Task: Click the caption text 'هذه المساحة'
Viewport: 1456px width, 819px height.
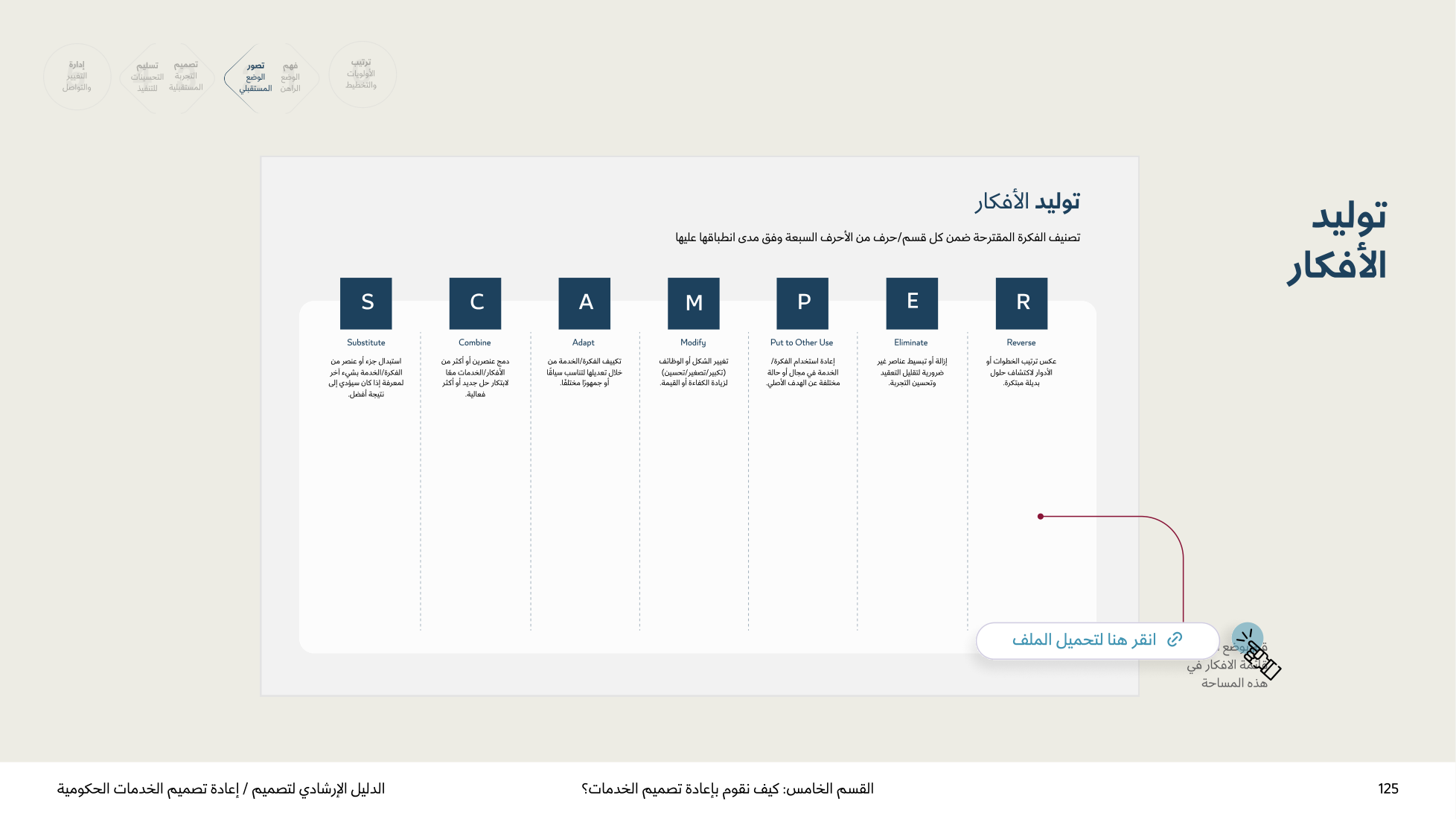Action: coord(1233,683)
